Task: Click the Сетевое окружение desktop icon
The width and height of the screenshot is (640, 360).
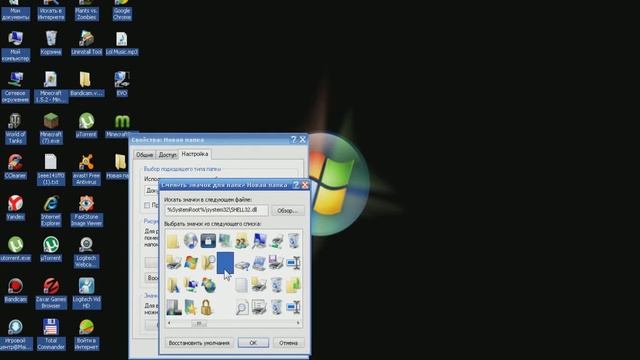Action: (x=16, y=87)
